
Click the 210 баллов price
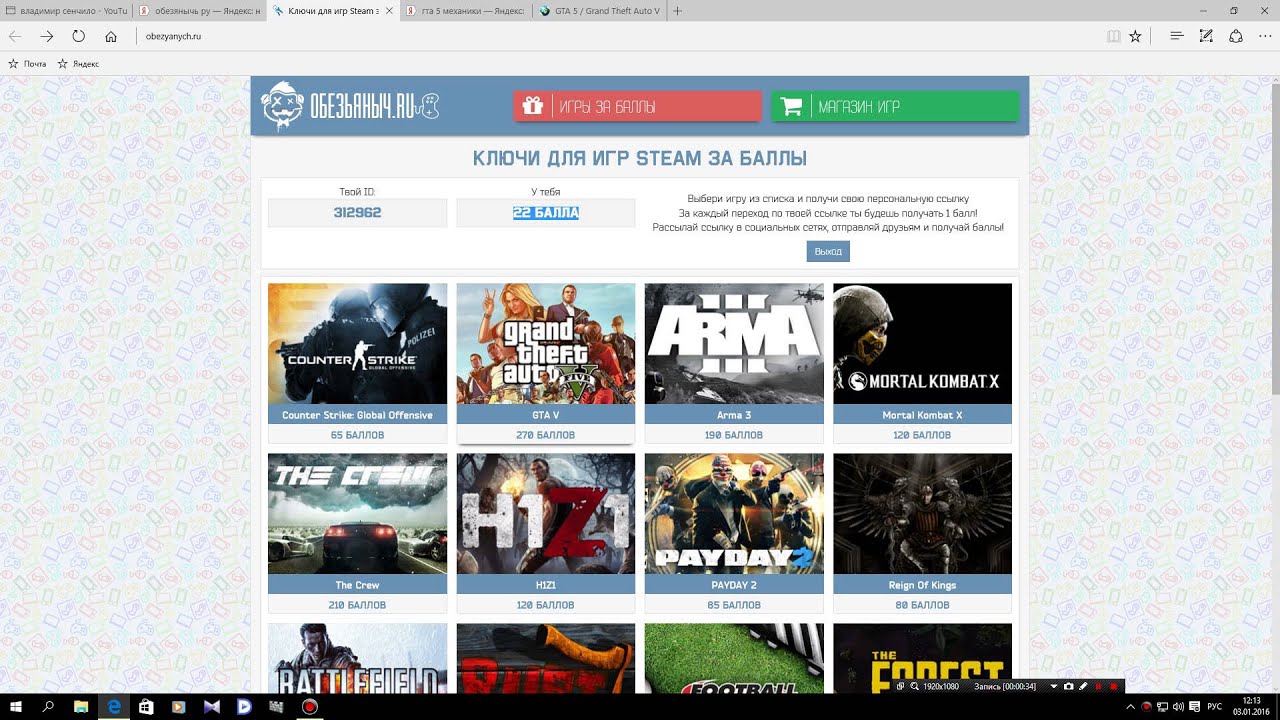357,605
